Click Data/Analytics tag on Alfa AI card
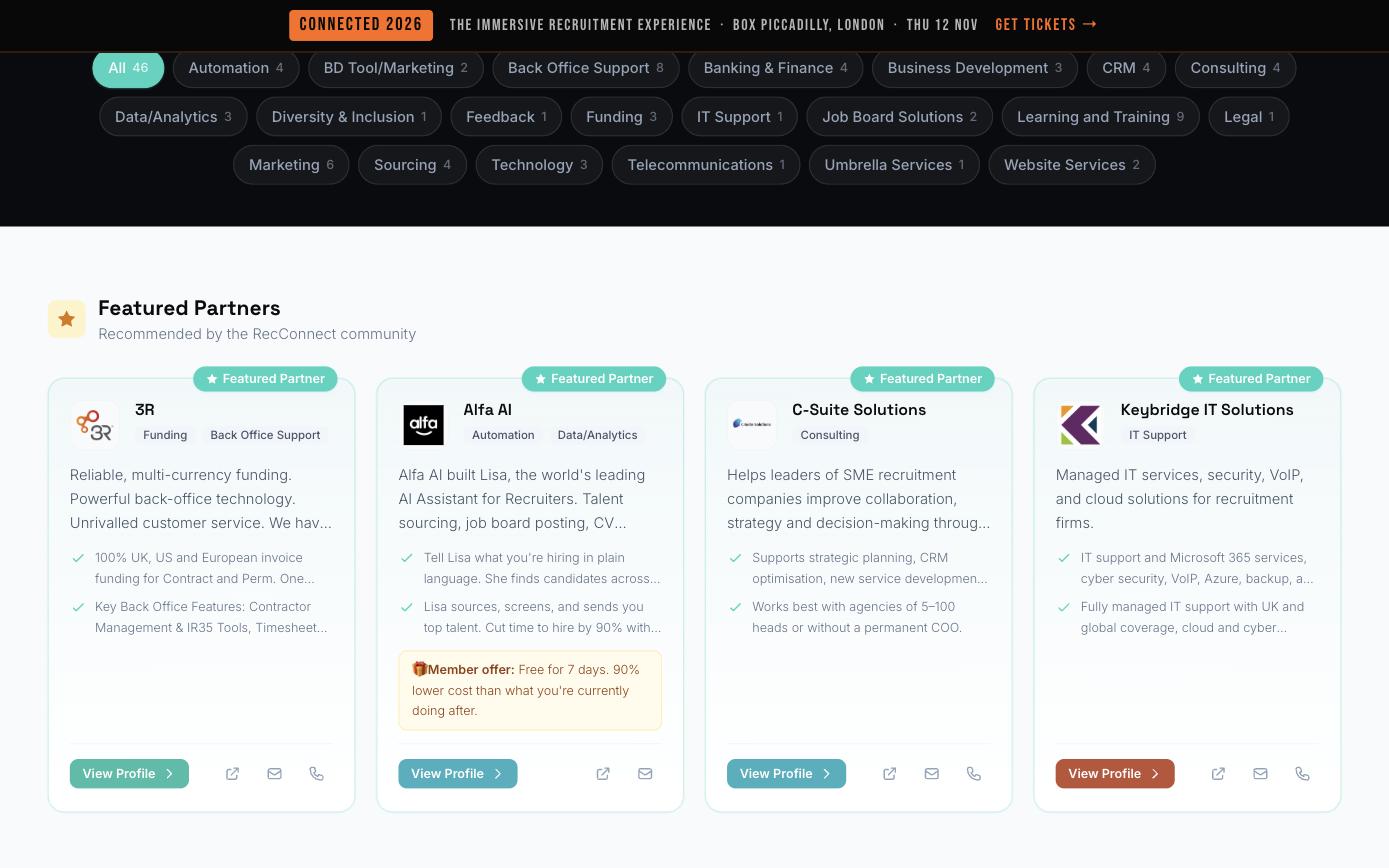 coord(597,435)
